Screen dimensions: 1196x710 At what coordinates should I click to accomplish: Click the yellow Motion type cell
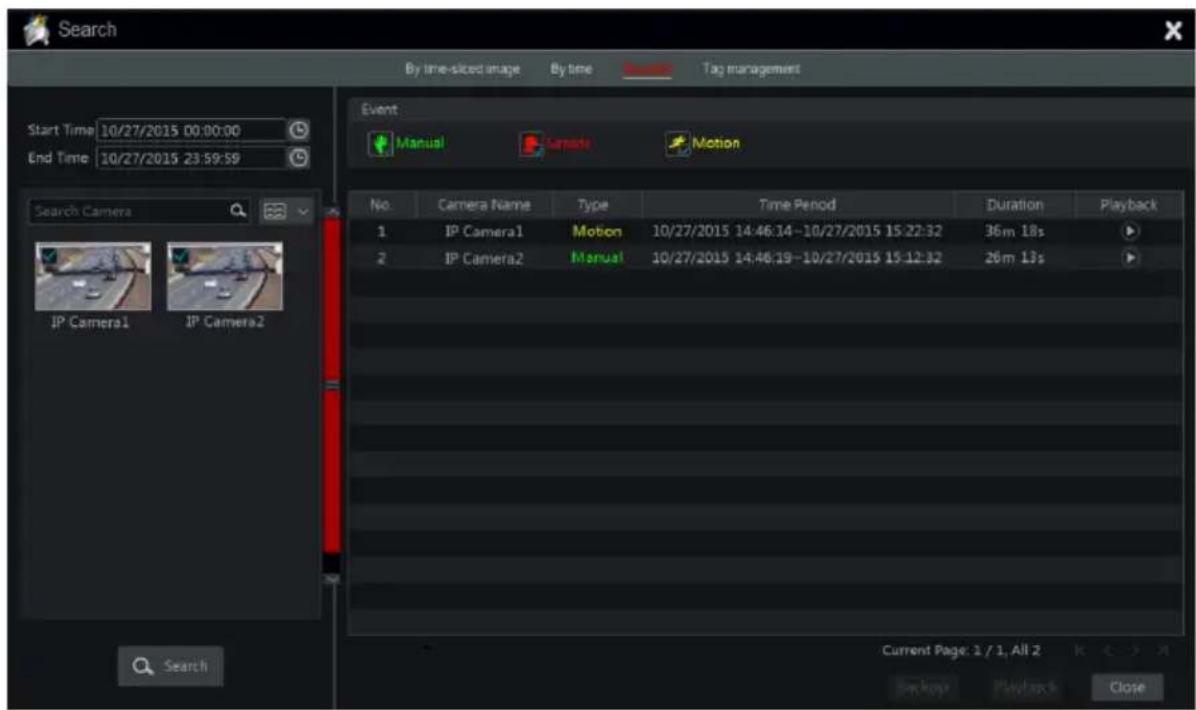pos(597,231)
